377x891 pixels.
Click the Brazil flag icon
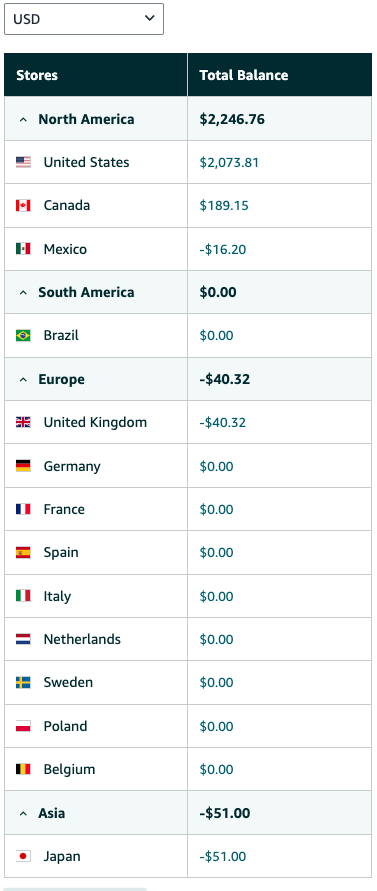tap(23, 335)
